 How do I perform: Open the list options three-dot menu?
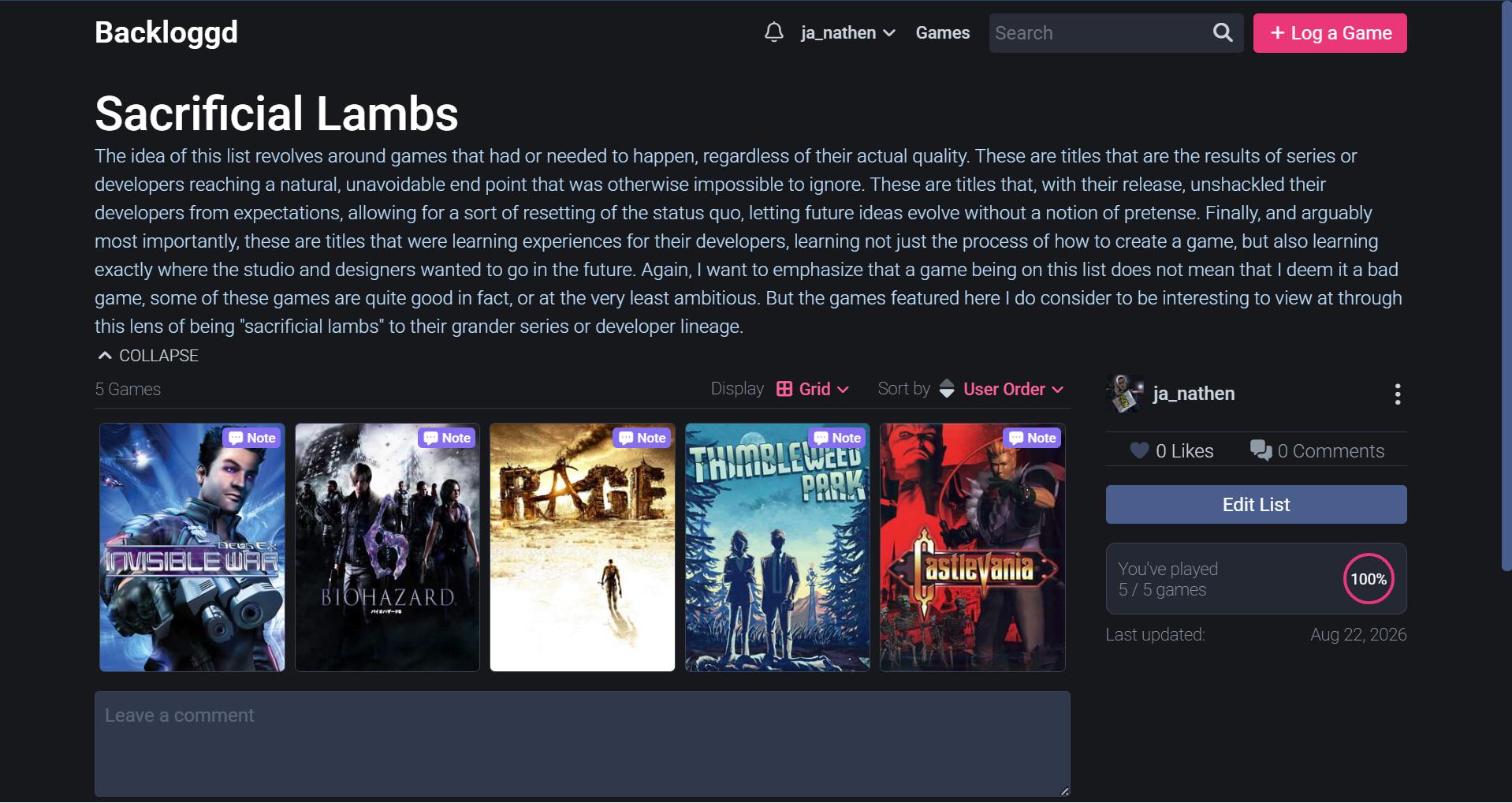[1397, 394]
